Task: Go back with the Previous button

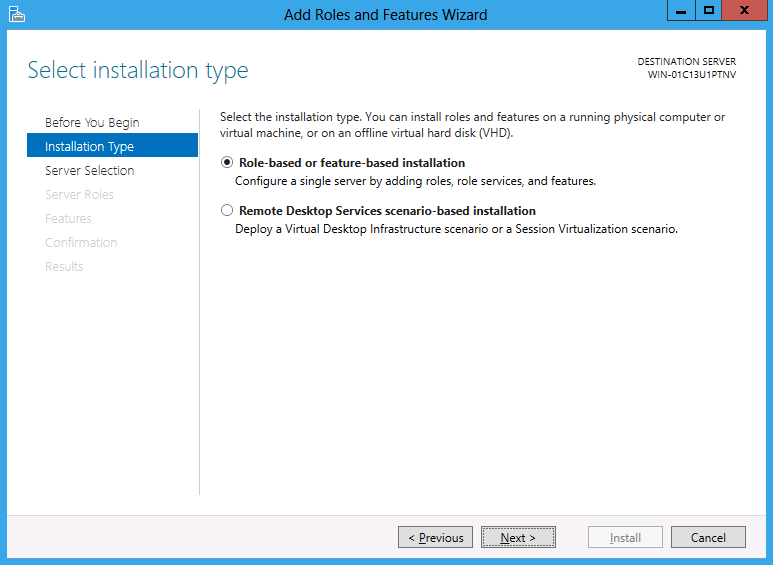Action: [x=435, y=537]
